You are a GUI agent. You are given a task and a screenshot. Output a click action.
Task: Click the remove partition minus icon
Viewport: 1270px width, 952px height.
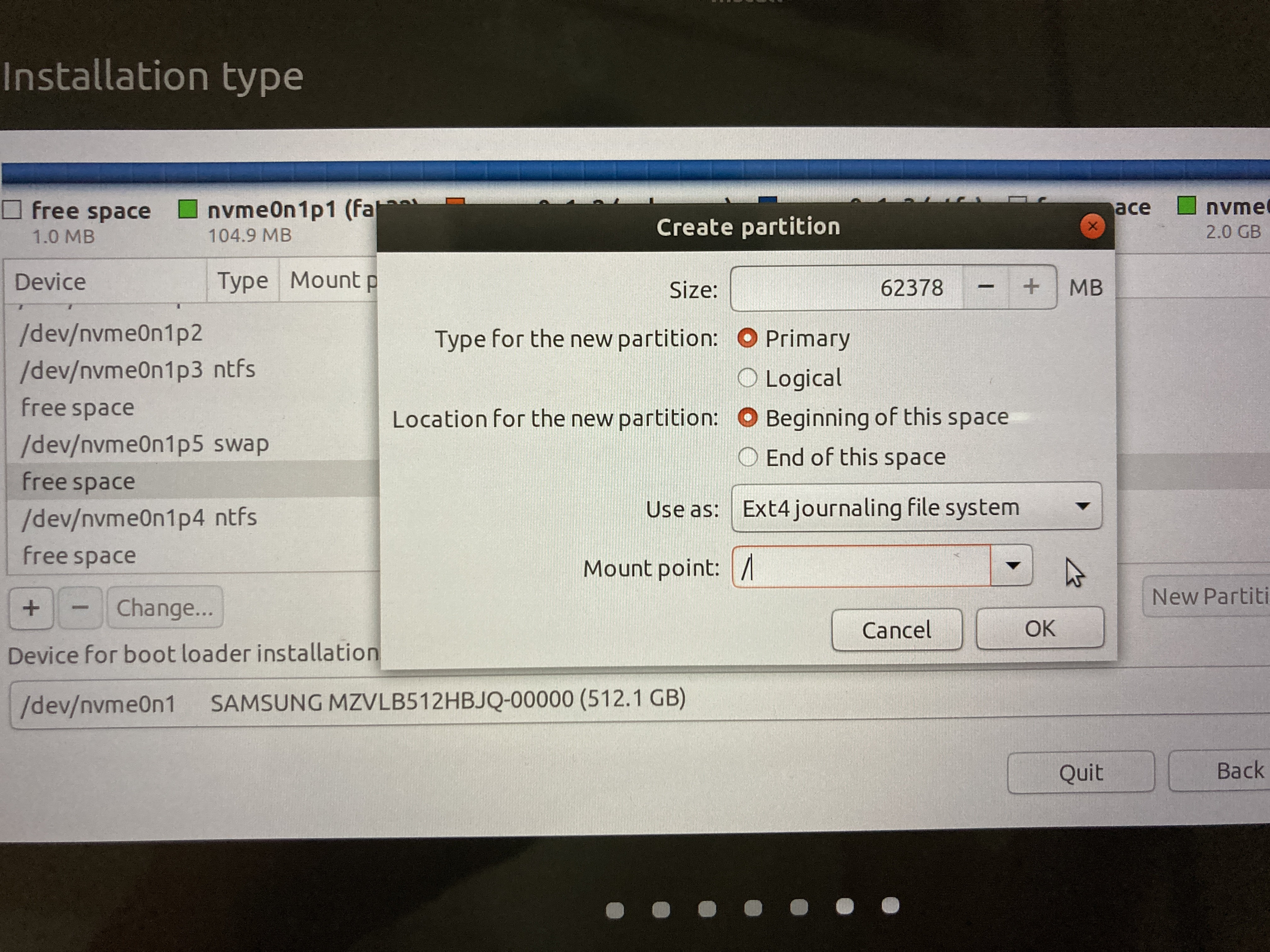[80, 608]
